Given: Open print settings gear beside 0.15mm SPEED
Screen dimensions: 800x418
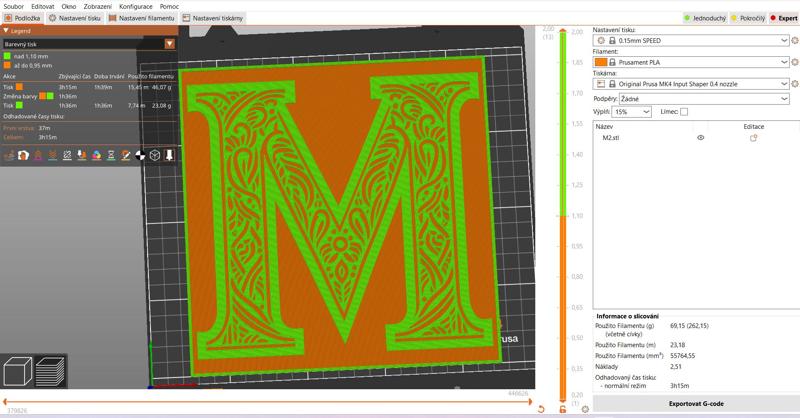Looking at the screenshot, I should [795, 40].
